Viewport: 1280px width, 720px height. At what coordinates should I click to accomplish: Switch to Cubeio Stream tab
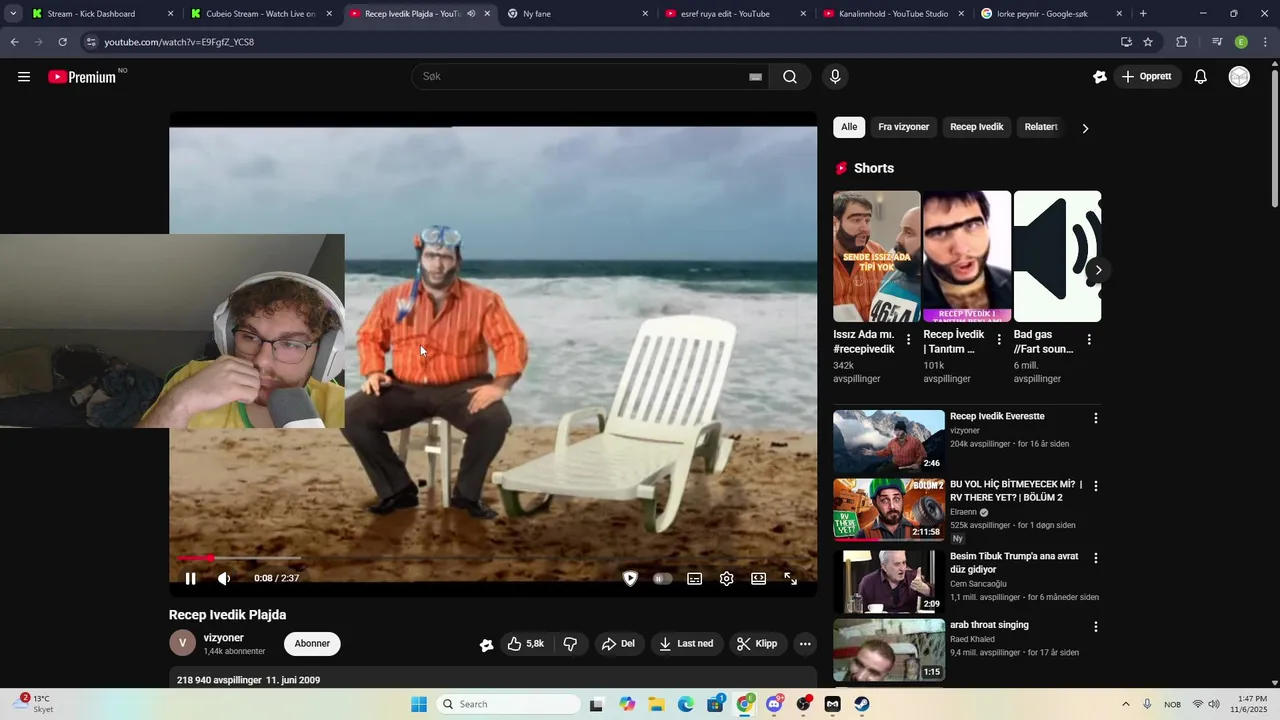tap(262, 14)
